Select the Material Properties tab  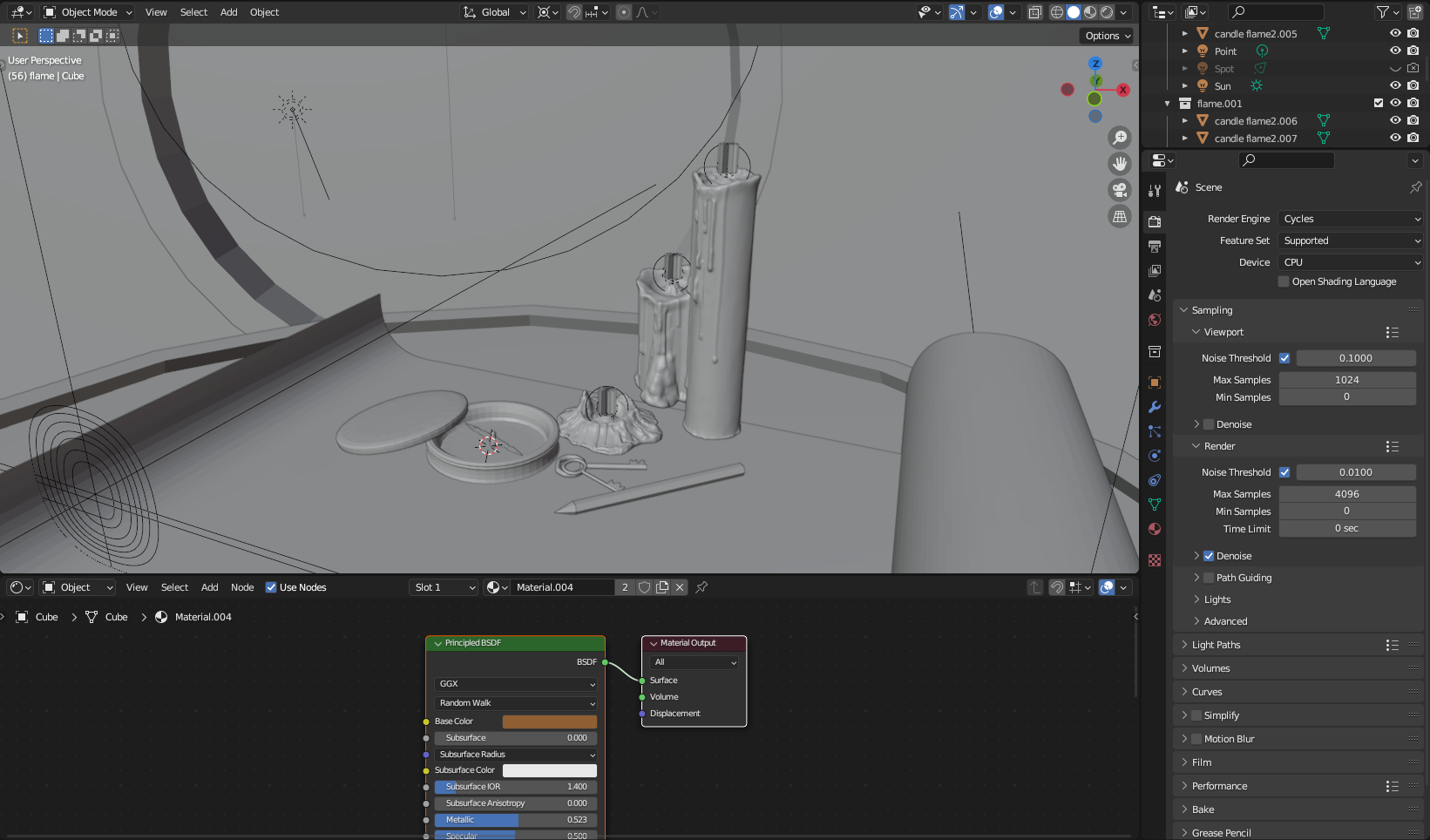(x=1154, y=529)
